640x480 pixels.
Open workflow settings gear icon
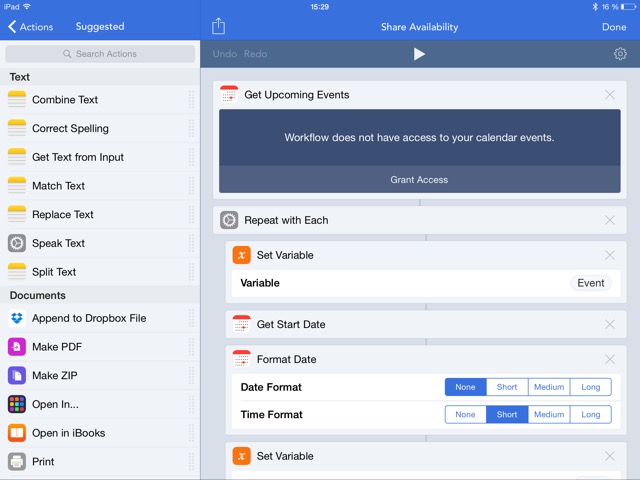click(x=620, y=54)
